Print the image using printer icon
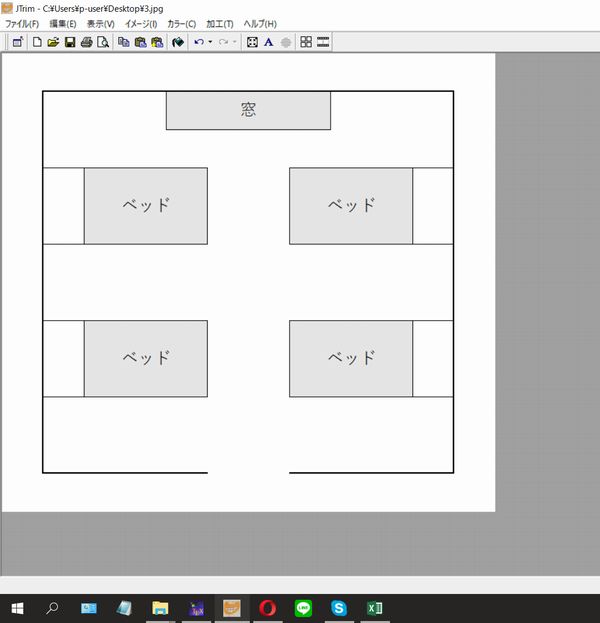The image size is (600, 623). click(x=87, y=42)
